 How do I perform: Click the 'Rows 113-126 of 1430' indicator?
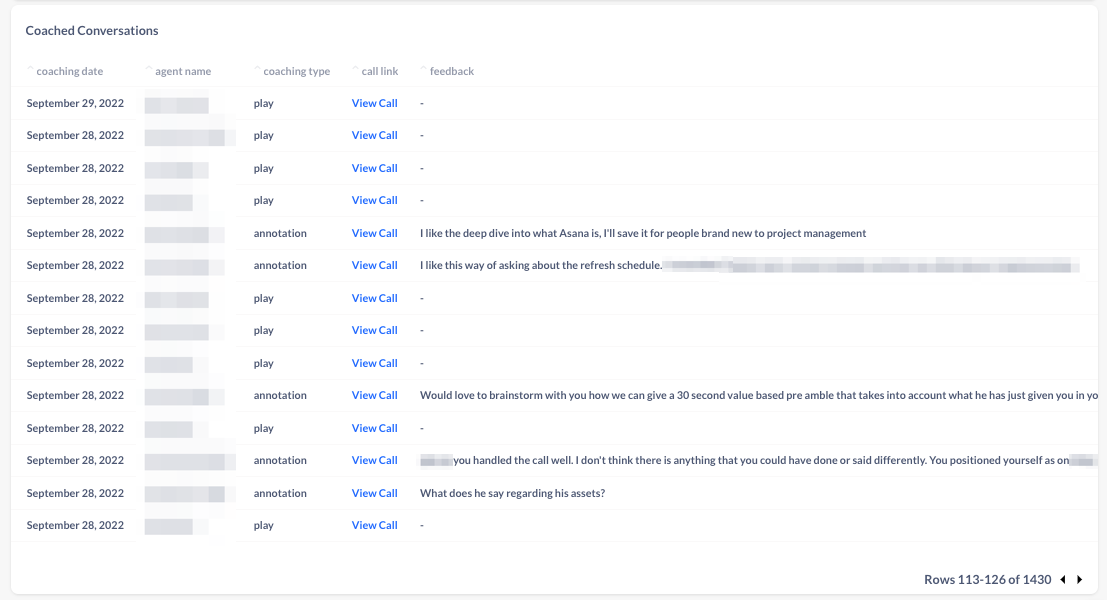tap(987, 580)
